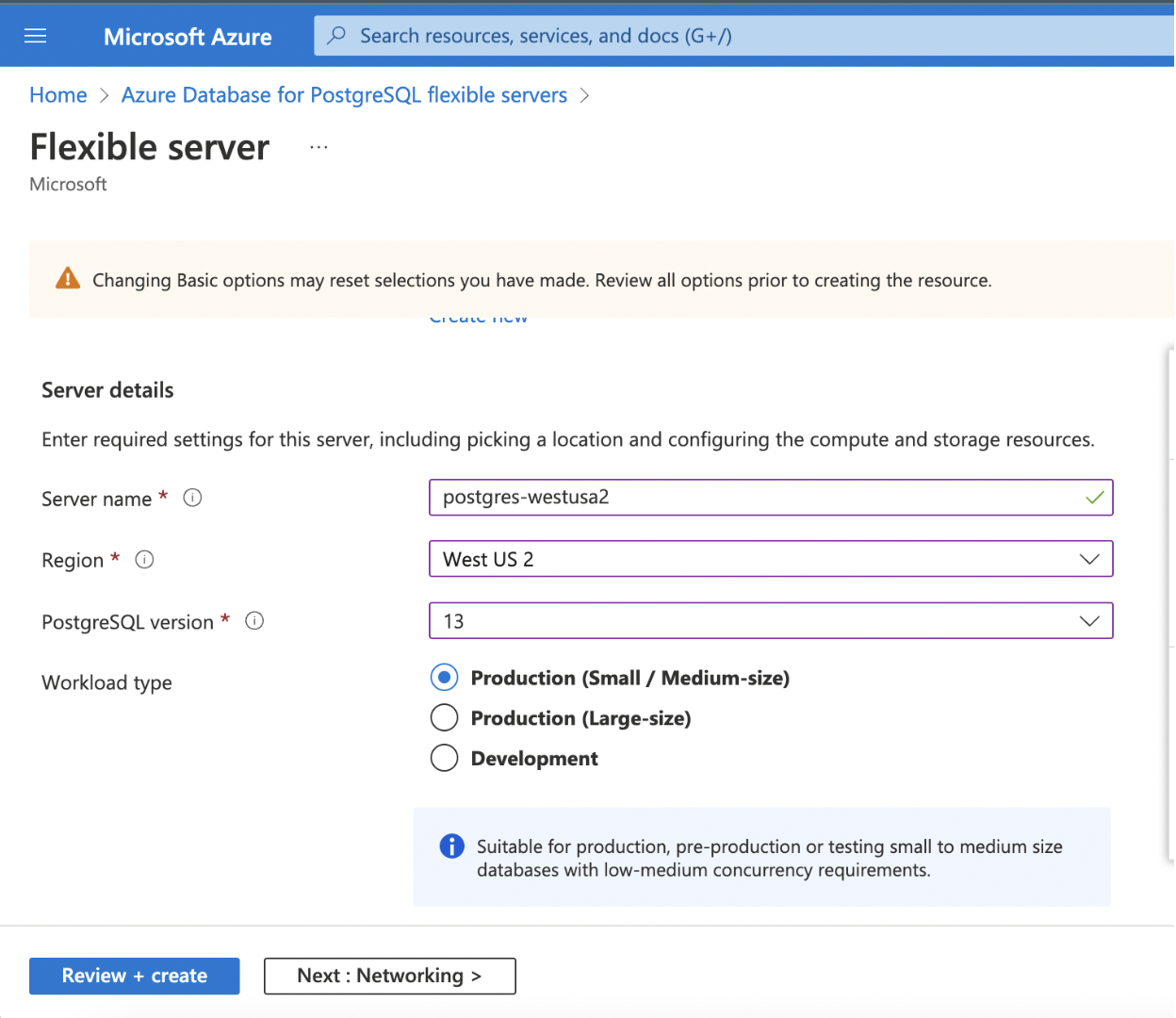Go to Azure Database for PostgreSQL flexible servers
The height and width of the screenshot is (1018, 1176).
click(344, 95)
